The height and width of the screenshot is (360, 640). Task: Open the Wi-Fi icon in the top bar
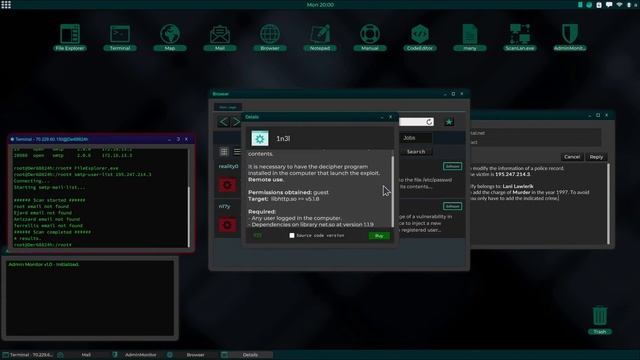coord(619,4)
